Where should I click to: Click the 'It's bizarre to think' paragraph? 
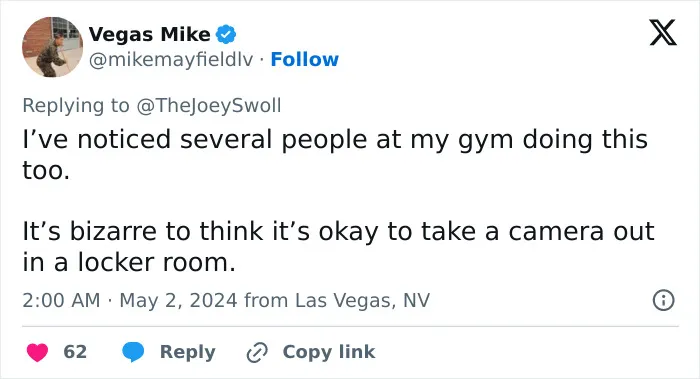338,246
